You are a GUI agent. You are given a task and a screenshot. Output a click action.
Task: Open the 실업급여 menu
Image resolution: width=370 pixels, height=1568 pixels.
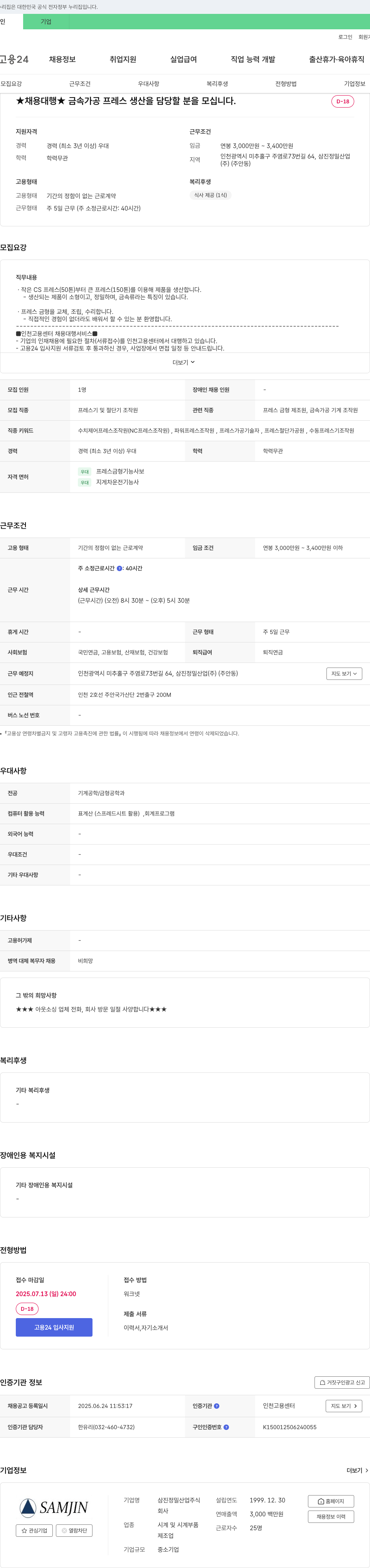pos(183,59)
